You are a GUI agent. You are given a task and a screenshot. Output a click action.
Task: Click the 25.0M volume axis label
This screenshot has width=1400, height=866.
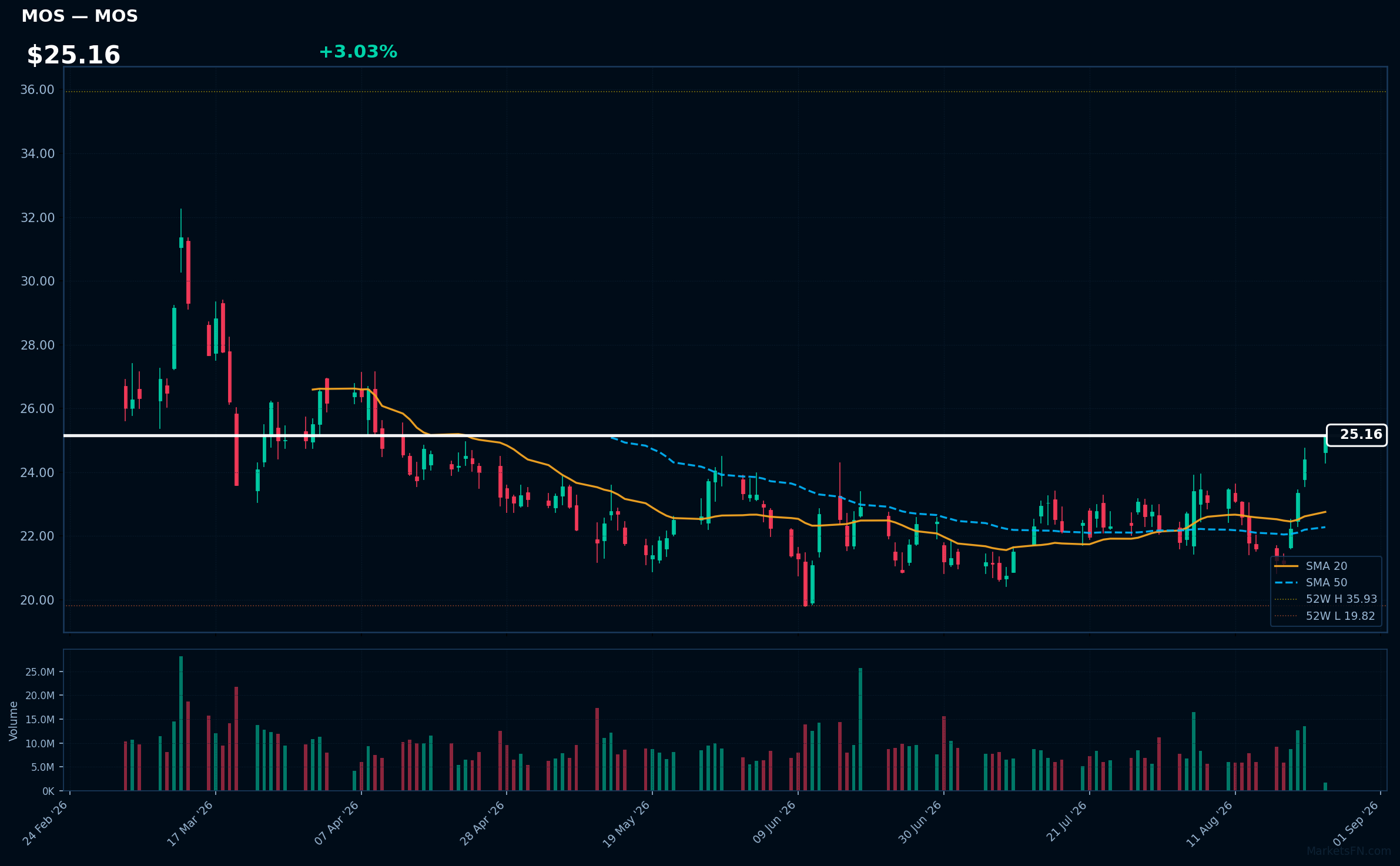tap(40, 672)
